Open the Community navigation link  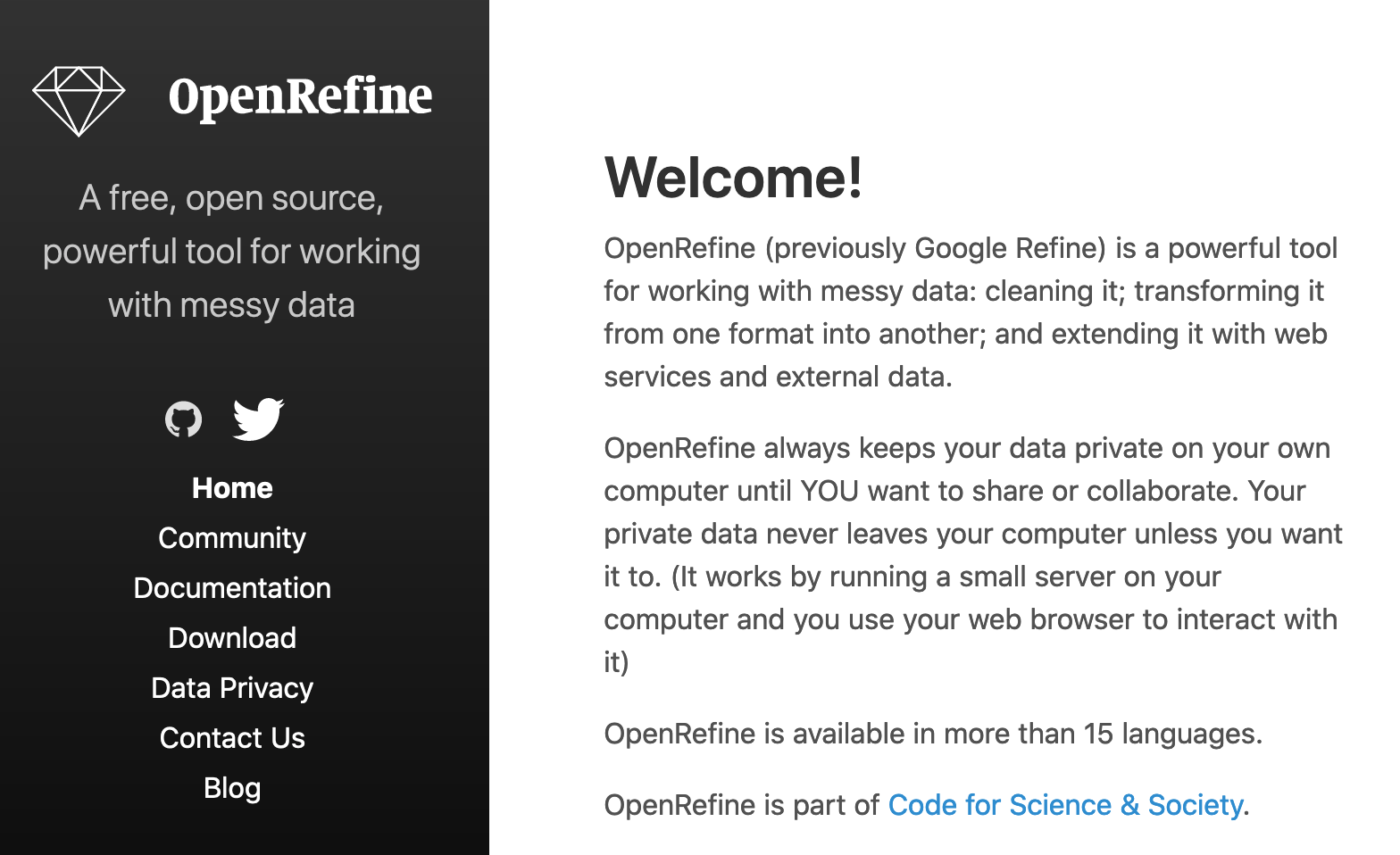pyautogui.click(x=232, y=538)
